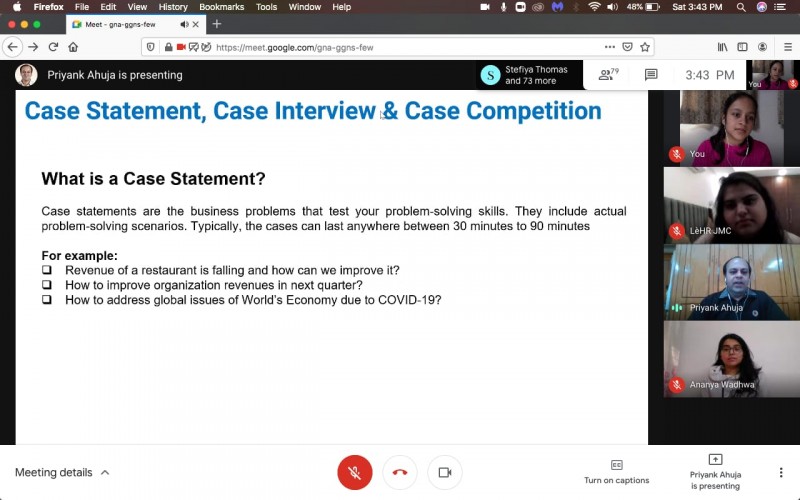The height and width of the screenshot is (500, 800).
Task: Open the Tools menu
Action: (266, 7)
